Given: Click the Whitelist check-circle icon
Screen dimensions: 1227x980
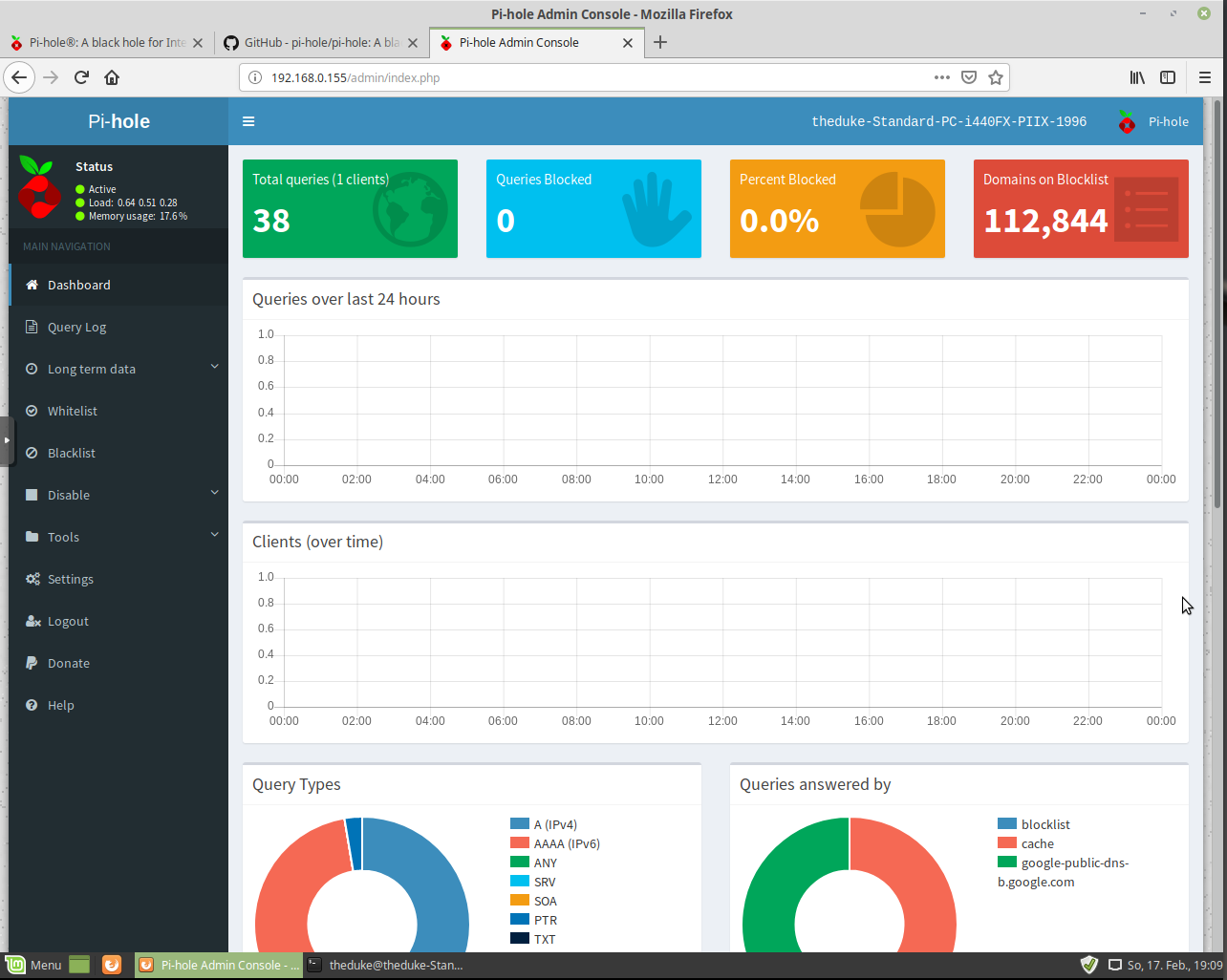Looking at the screenshot, I should 32,411.
